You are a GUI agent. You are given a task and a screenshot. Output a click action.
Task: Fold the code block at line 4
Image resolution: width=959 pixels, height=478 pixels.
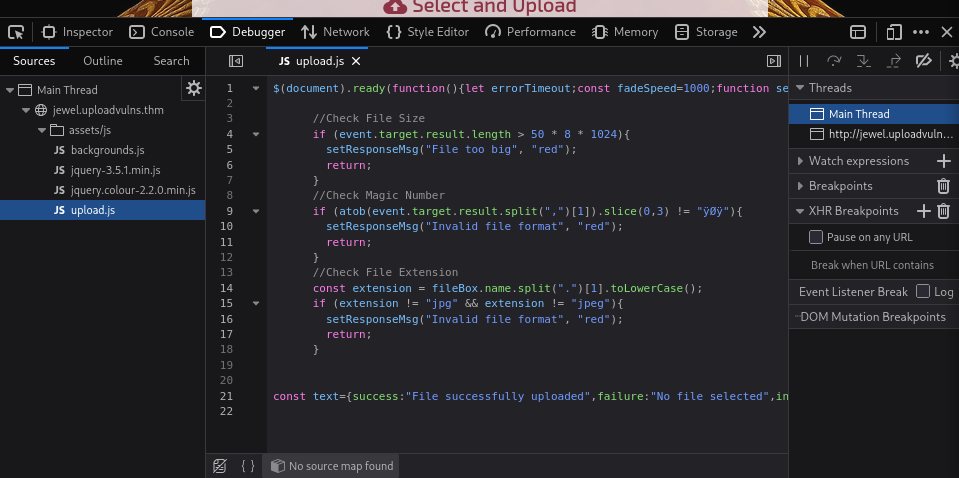coord(256,134)
